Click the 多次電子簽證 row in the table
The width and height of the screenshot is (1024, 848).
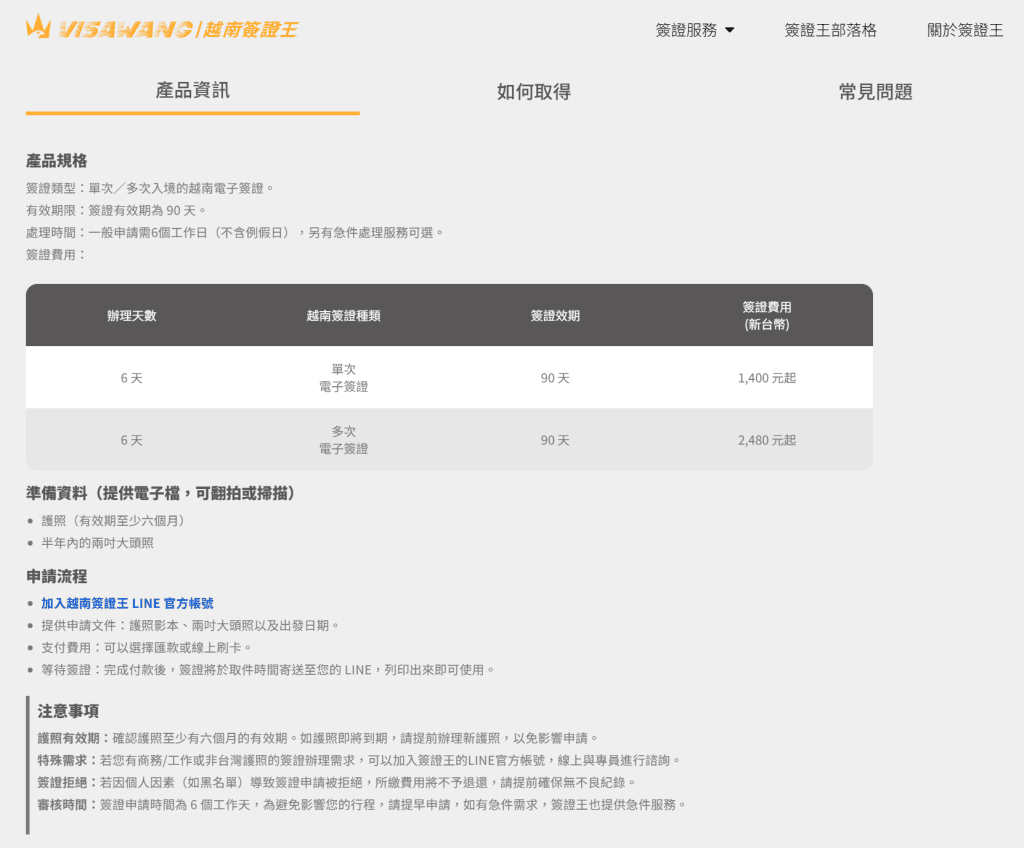pos(345,440)
